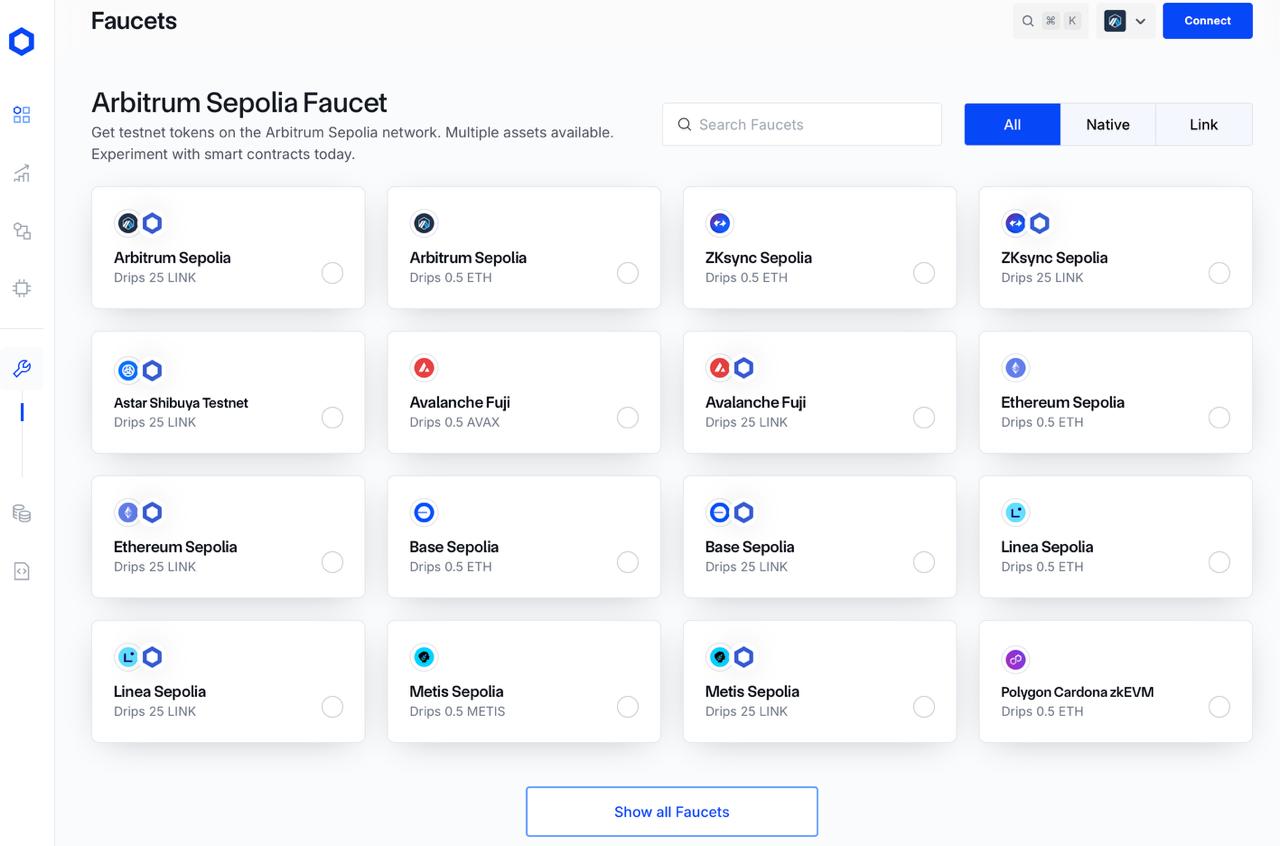Click the Polygon icon on Cardona zkEVM card
The width and height of the screenshot is (1280, 846).
(x=1015, y=660)
